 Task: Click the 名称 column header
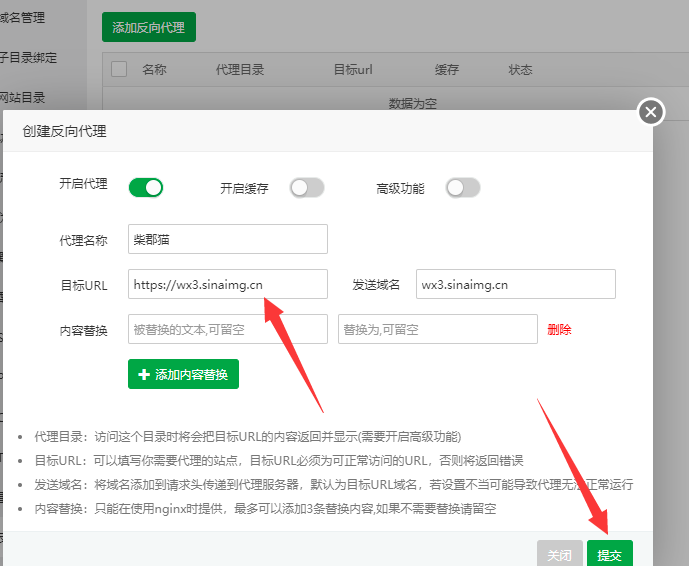pyautogui.click(x=154, y=69)
